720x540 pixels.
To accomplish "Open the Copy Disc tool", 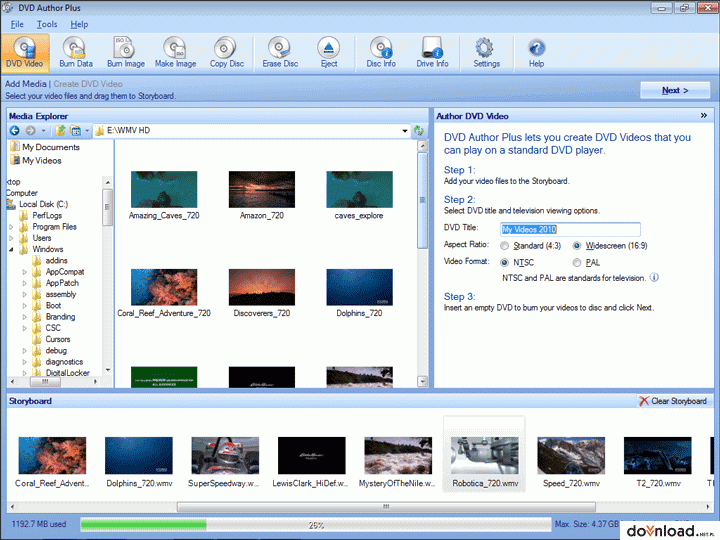I will pyautogui.click(x=226, y=52).
